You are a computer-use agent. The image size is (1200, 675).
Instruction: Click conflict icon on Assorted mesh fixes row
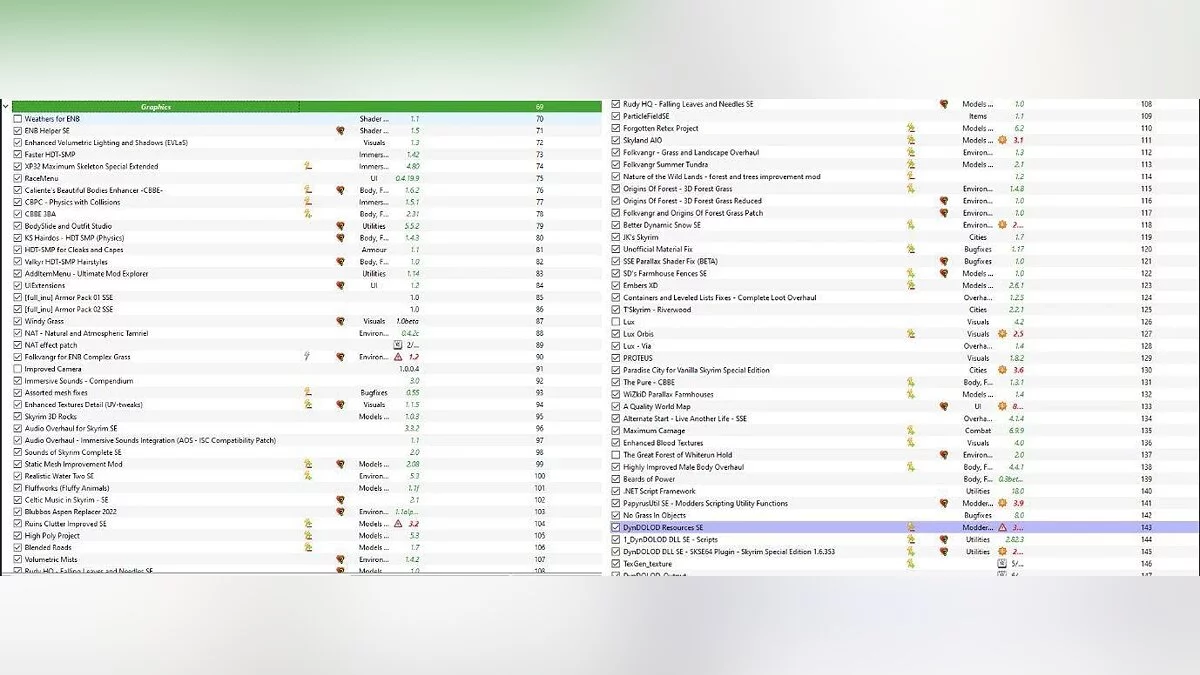pyautogui.click(x=309, y=393)
